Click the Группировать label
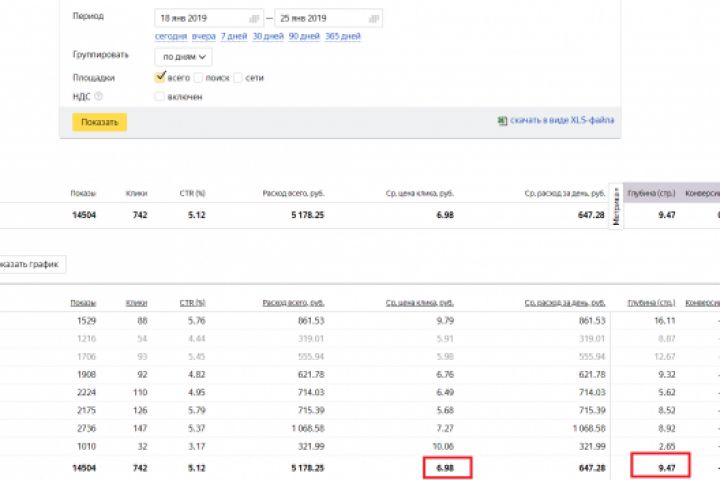Image resolution: width=720 pixels, height=480 pixels. coord(101,55)
